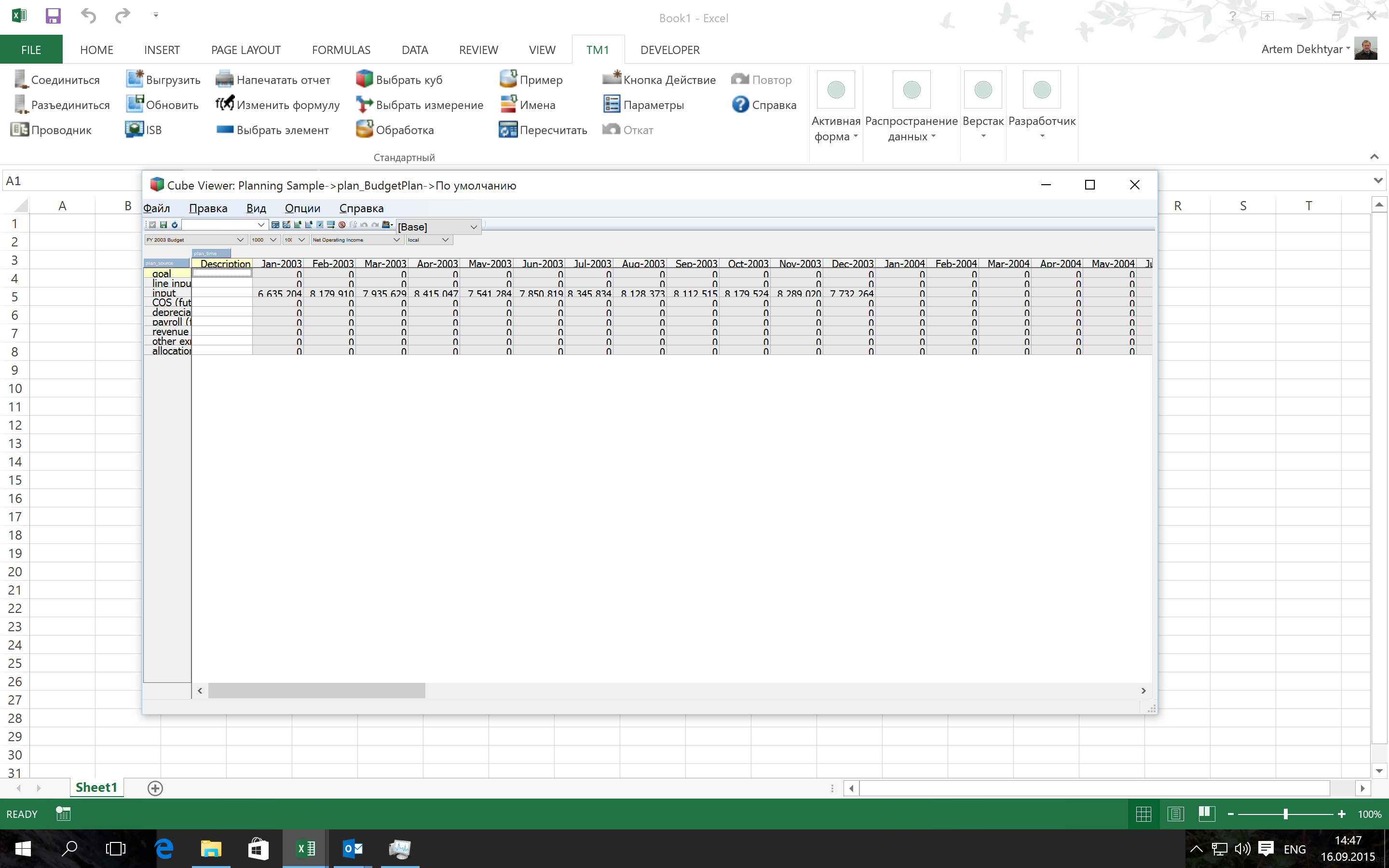Open view name combo box in Cube Viewer

pos(224,225)
